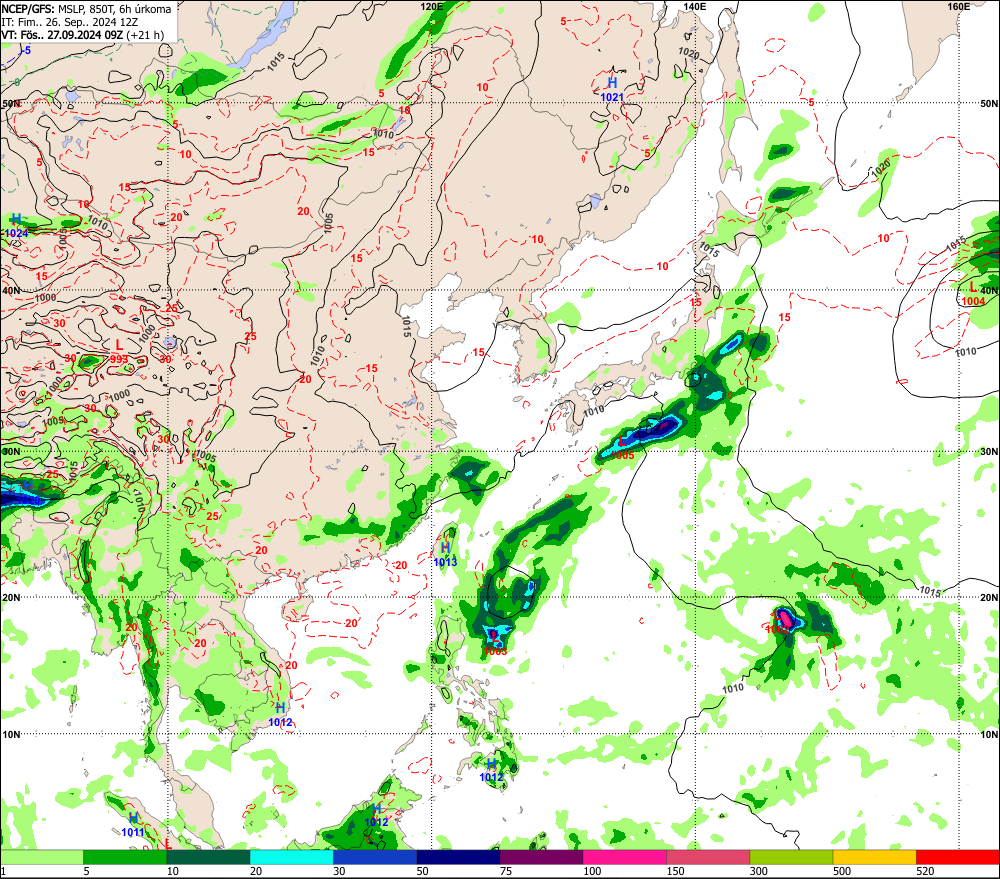The height and width of the screenshot is (879, 1000).
Task: Click the cyan 20–30 legend swatch
Action: pos(291,857)
